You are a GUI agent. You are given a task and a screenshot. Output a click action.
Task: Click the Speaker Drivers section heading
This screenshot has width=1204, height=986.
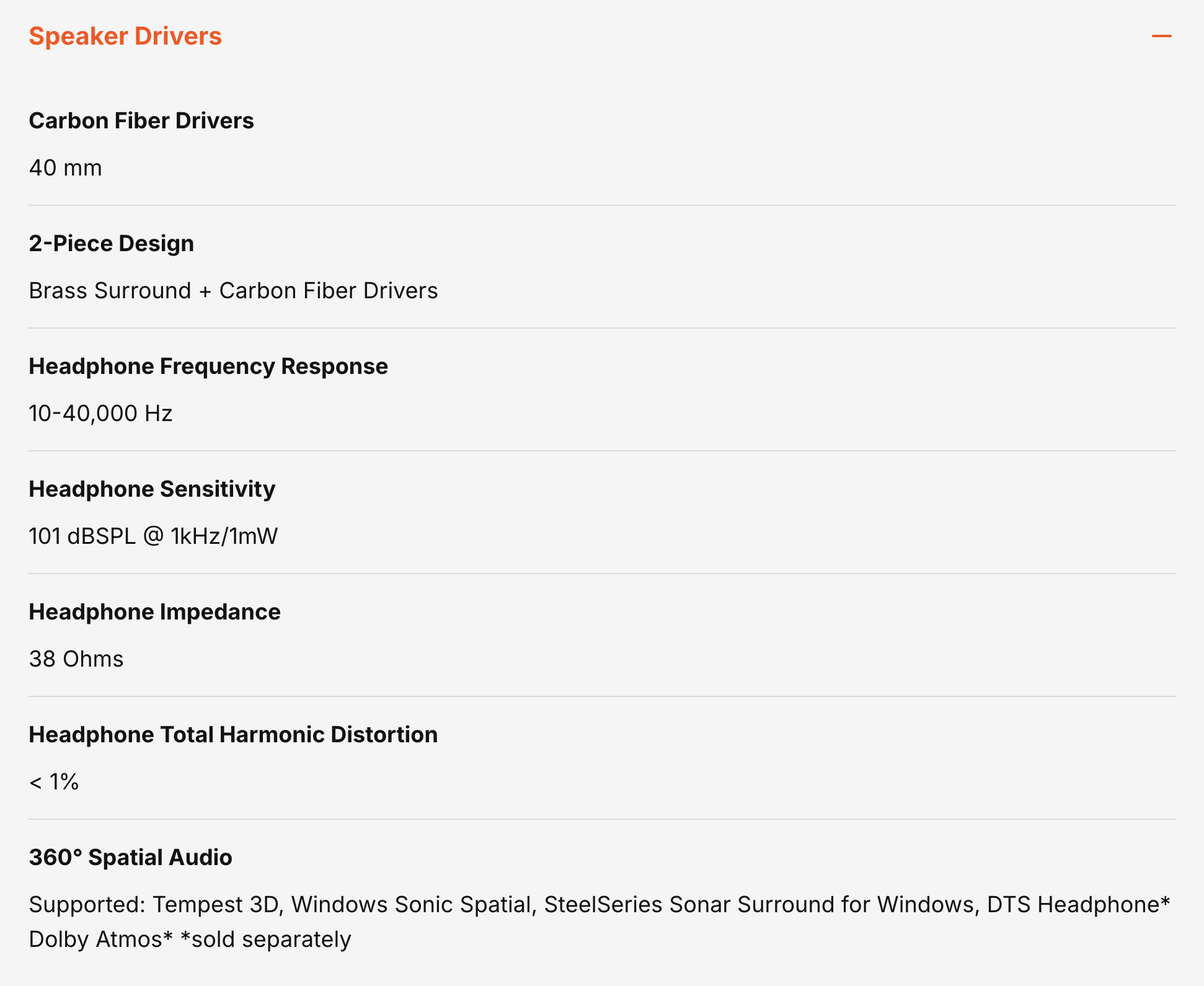click(x=125, y=37)
